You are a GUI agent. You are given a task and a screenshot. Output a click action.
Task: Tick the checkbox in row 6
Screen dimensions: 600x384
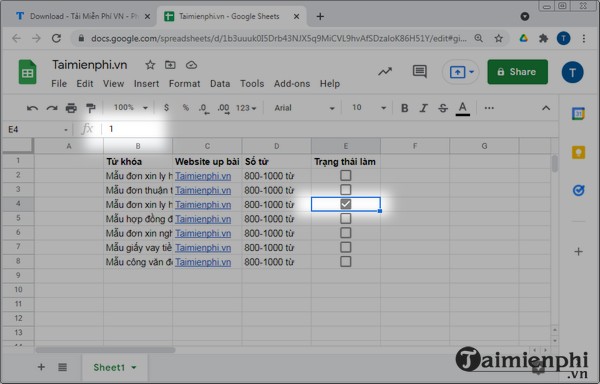(x=346, y=233)
